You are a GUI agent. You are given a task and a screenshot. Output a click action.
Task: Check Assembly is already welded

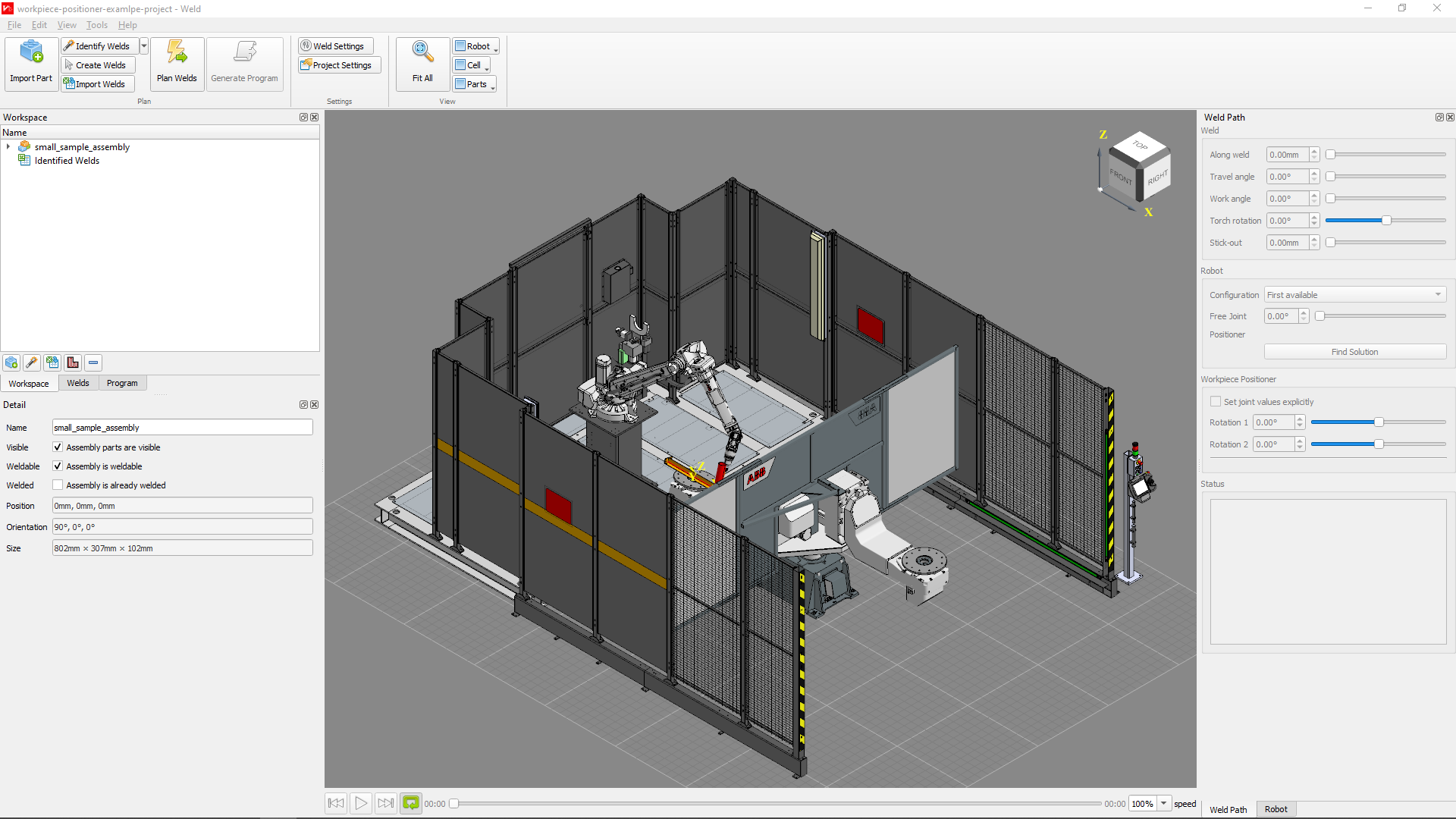point(57,485)
